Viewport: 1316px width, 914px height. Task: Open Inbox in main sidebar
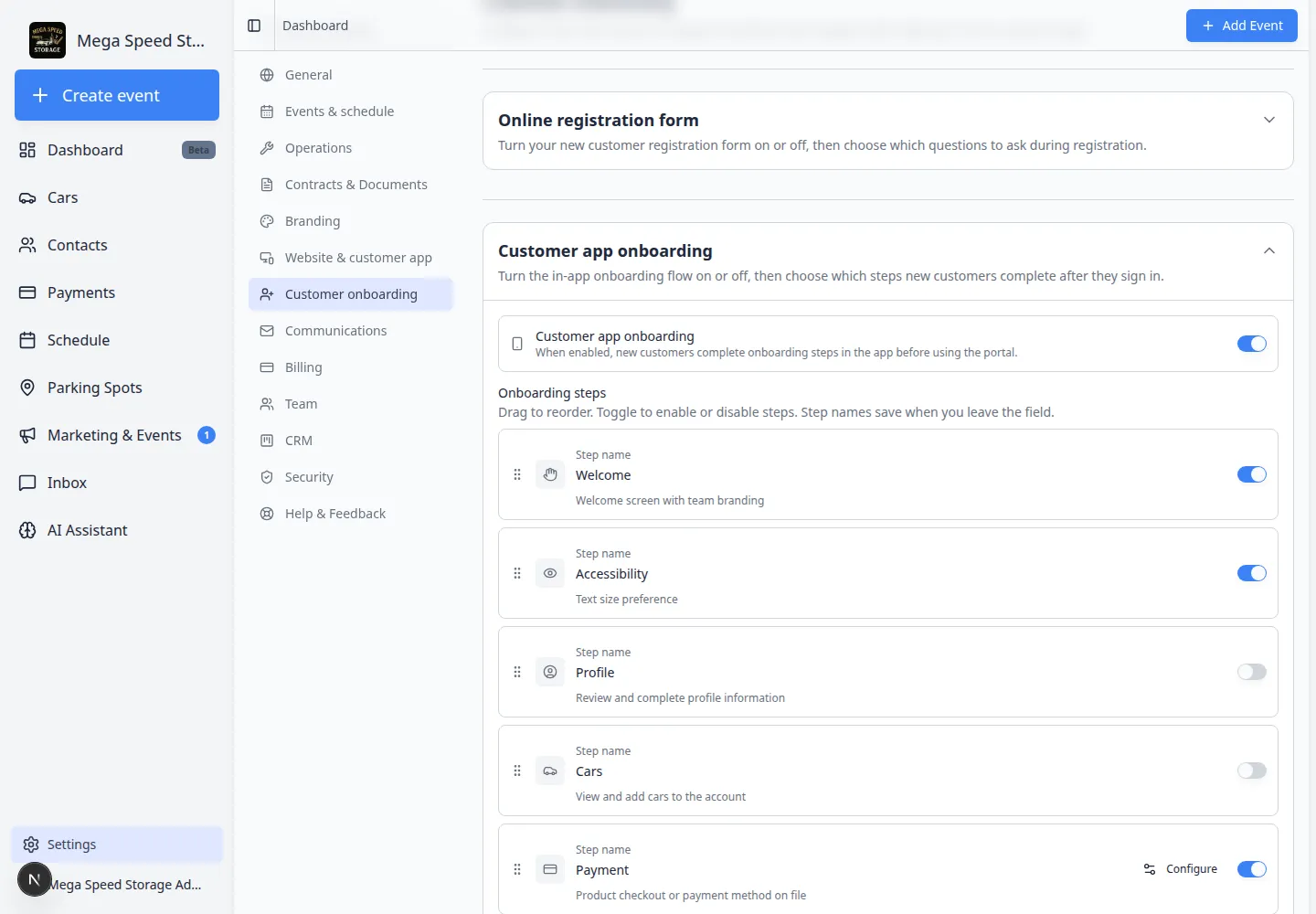pos(117,483)
